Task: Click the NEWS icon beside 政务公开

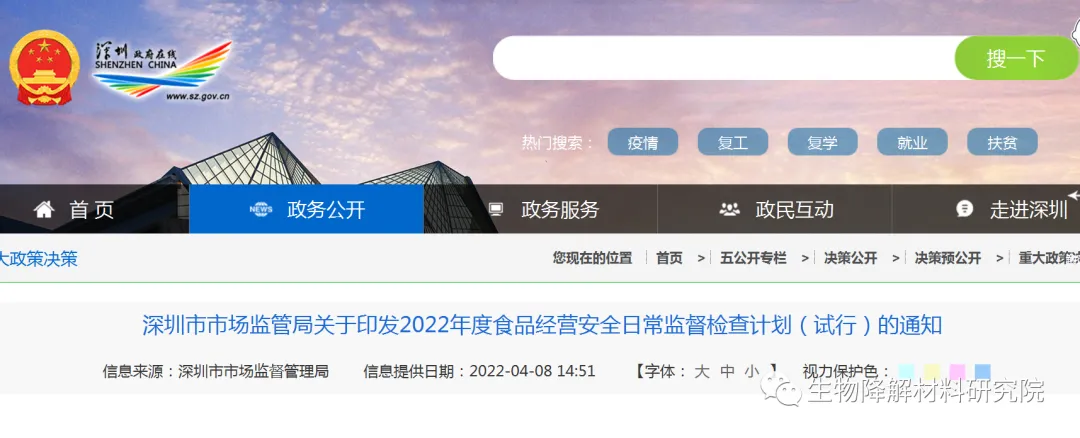Action: (x=261, y=209)
